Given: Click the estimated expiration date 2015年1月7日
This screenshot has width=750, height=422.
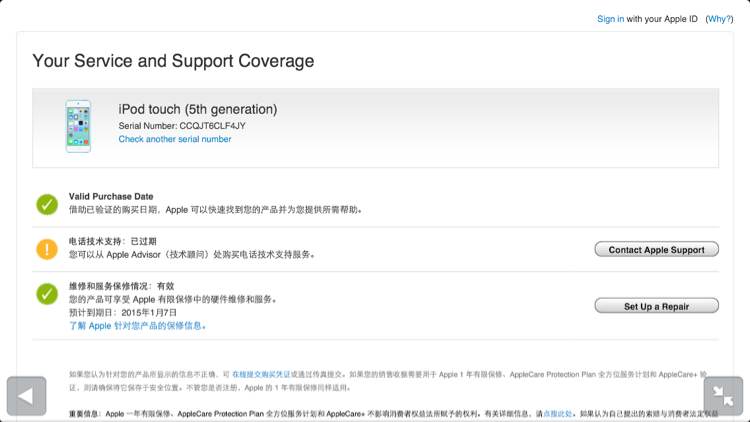Looking at the screenshot, I should coord(149,312).
